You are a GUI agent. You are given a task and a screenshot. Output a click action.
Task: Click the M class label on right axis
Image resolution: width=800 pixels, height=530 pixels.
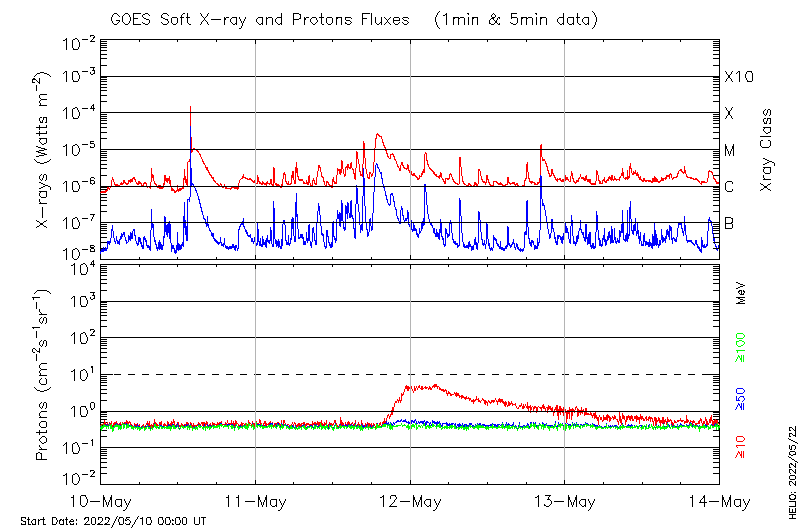730,151
